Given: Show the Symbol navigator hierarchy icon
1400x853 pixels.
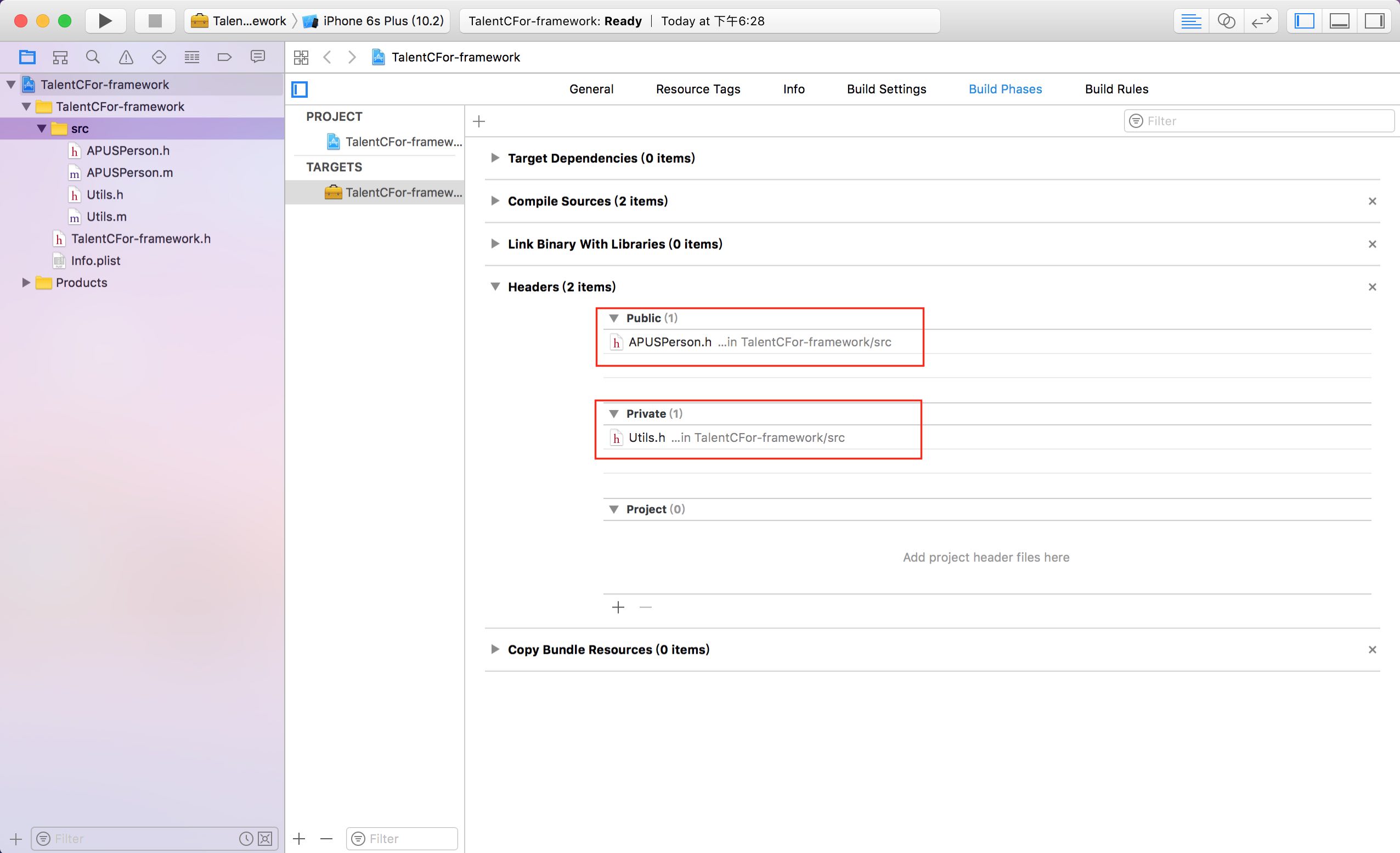Looking at the screenshot, I should click(60, 57).
